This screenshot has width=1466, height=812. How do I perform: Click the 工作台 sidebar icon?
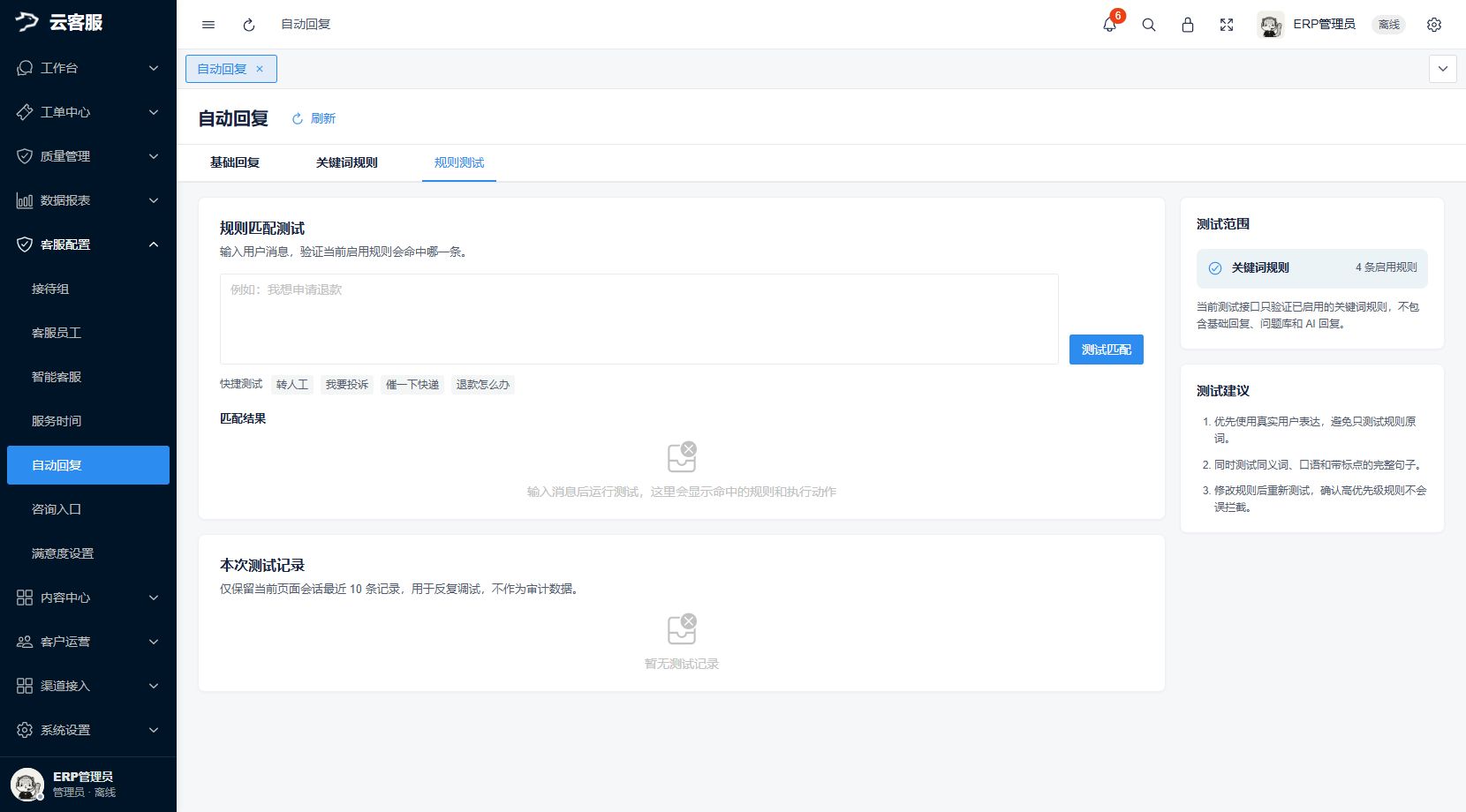point(25,68)
